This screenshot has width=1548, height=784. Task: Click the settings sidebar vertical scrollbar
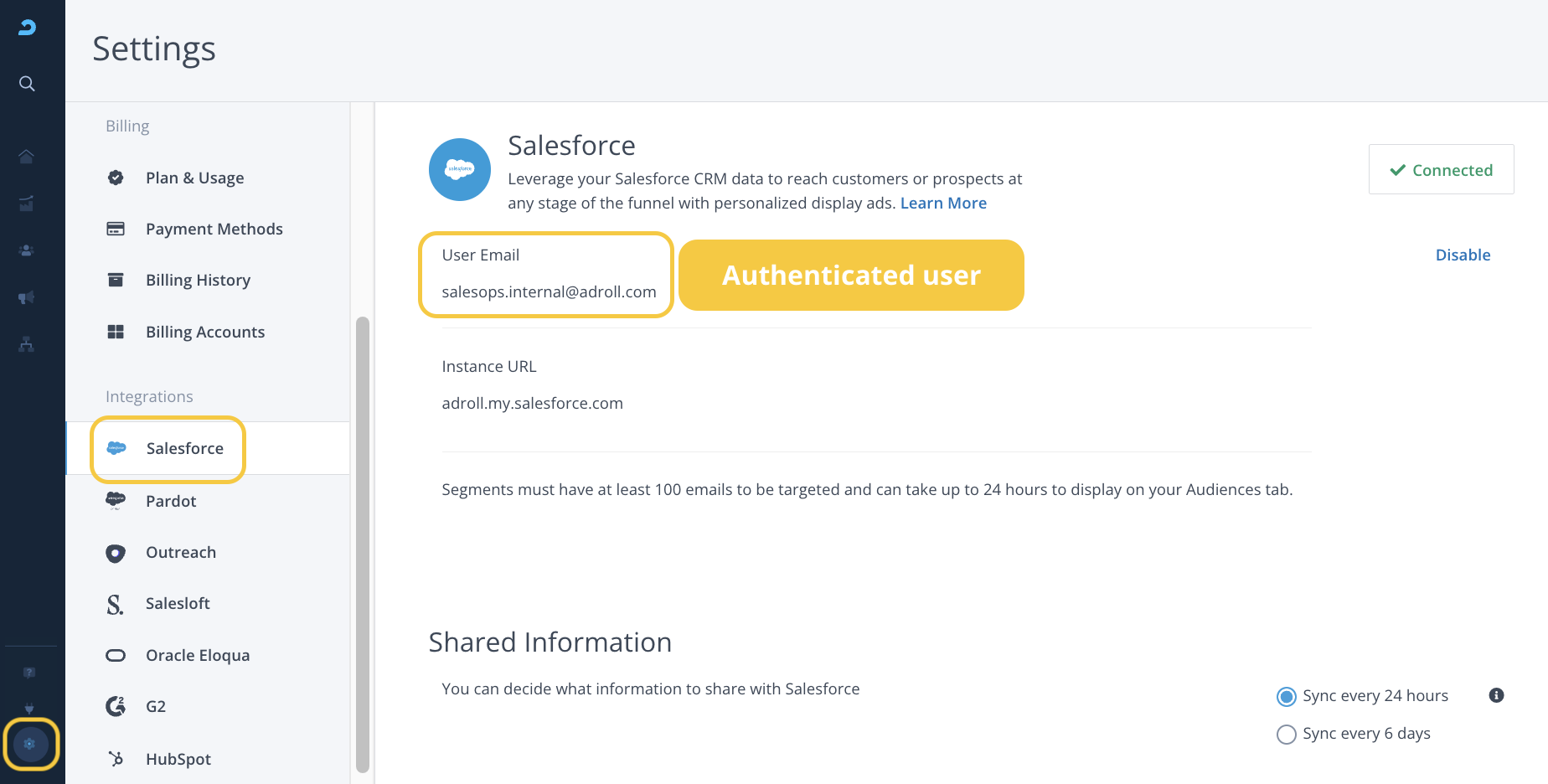[362, 544]
